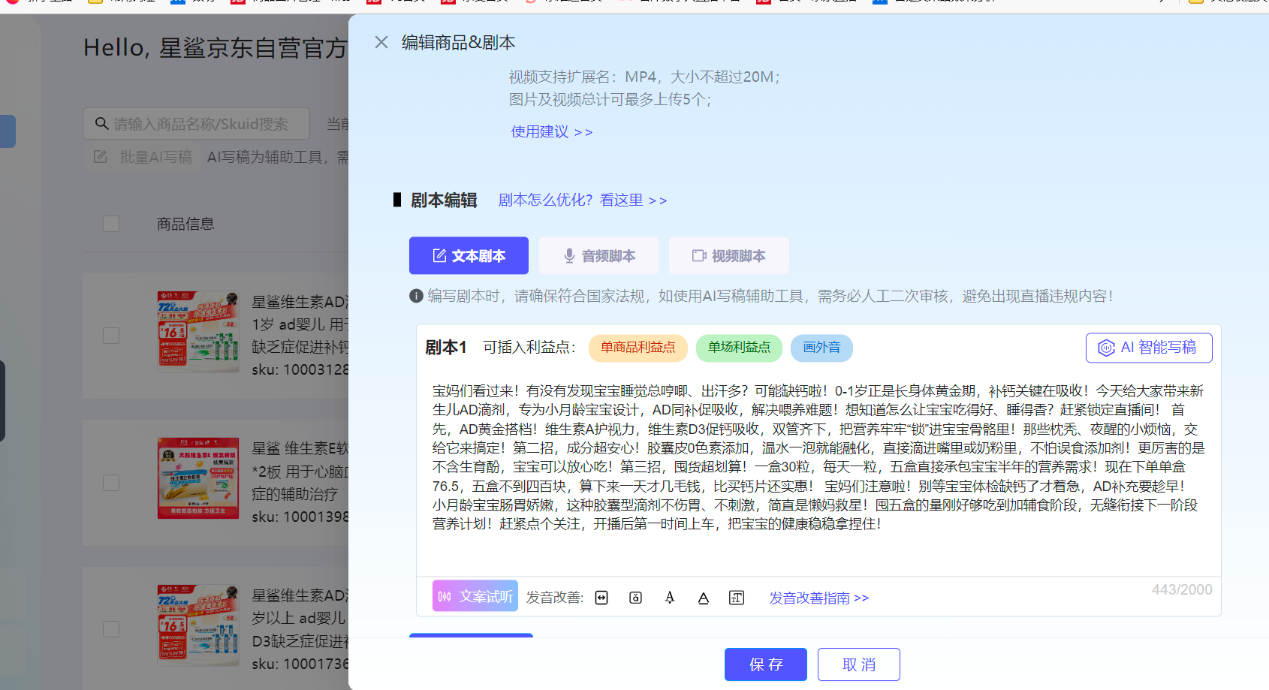Screen dimensions: 1269x690
Task: Switch to the 音频脚本 tab
Action: (598, 256)
